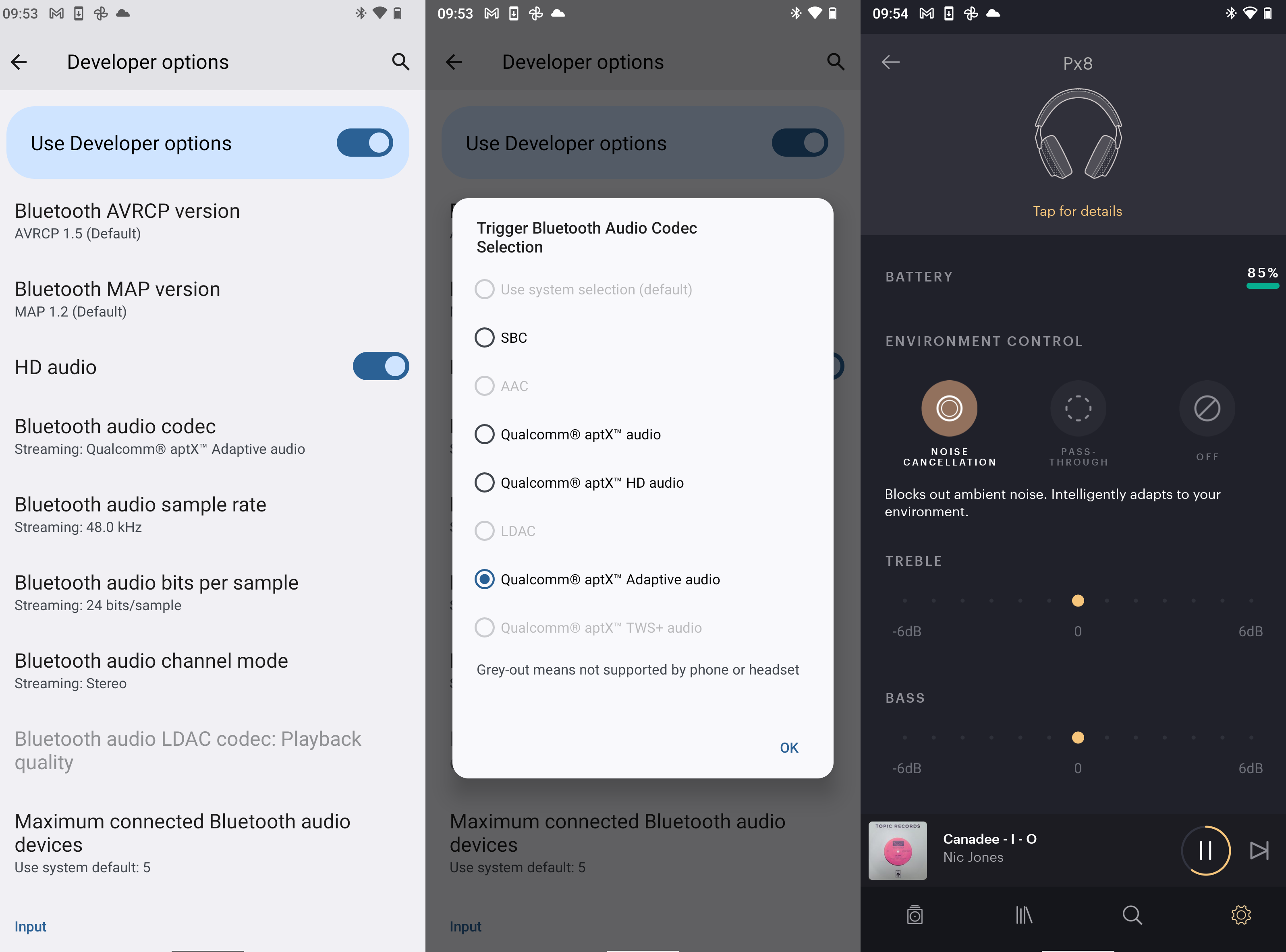The height and width of the screenshot is (952, 1286).
Task: Tap for Px8 headphone details link
Action: pyautogui.click(x=1078, y=211)
